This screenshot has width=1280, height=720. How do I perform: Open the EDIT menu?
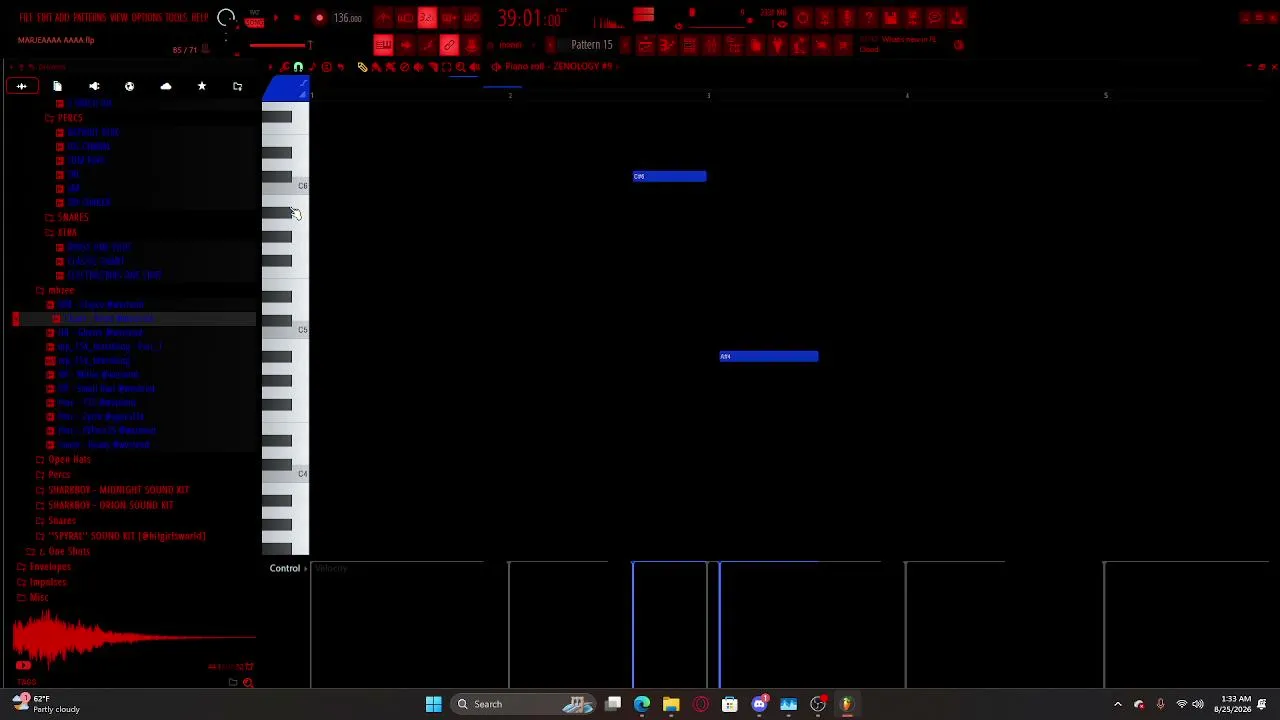(45, 18)
